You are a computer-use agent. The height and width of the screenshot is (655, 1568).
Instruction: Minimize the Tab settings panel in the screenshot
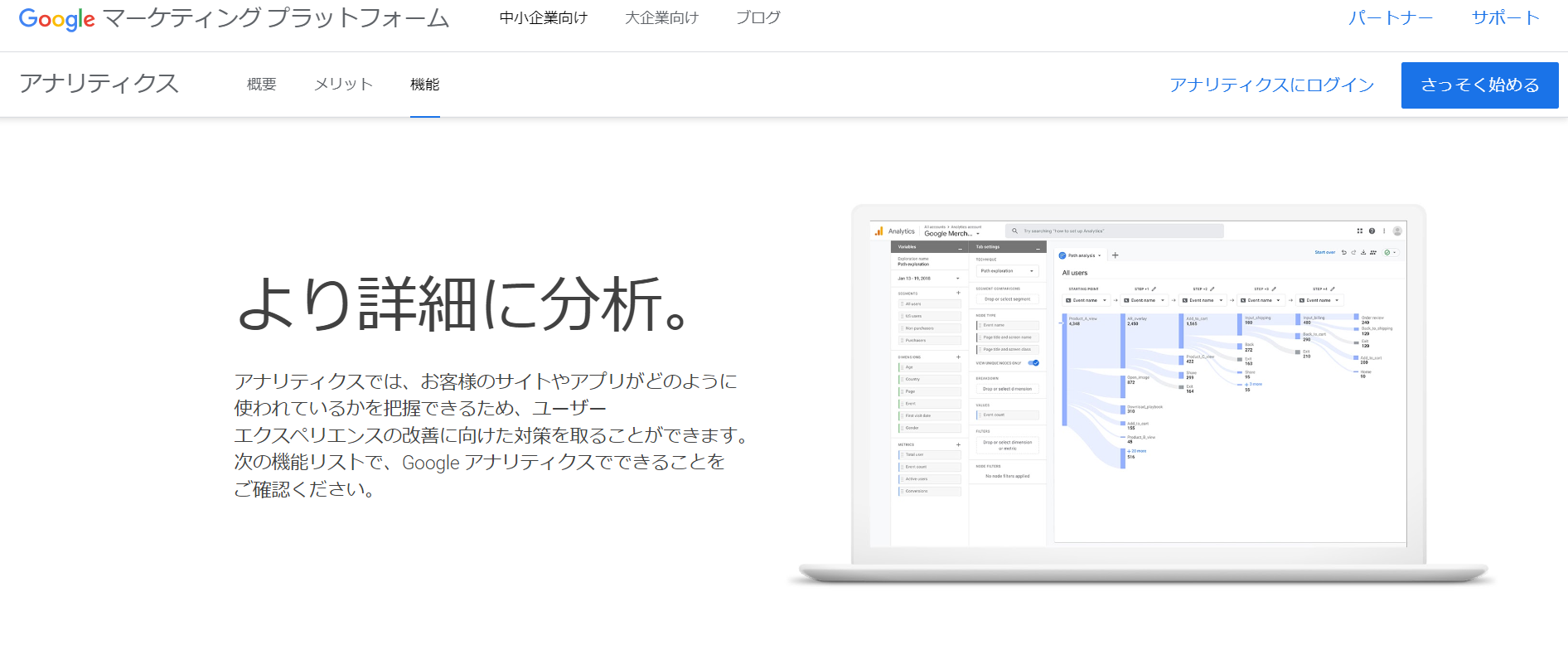[x=1038, y=249]
